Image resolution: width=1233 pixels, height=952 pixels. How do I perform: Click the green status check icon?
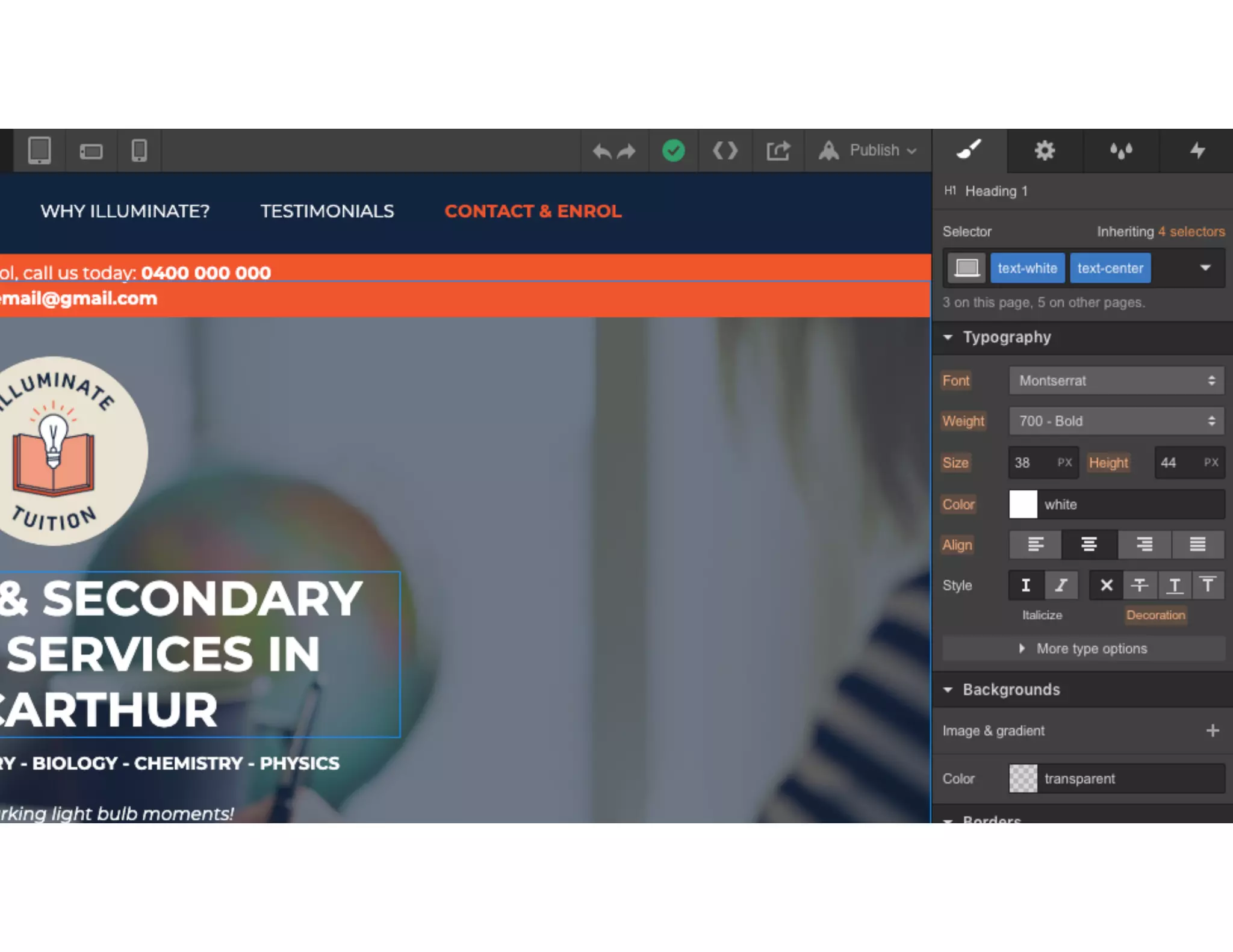[x=673, y=150]
